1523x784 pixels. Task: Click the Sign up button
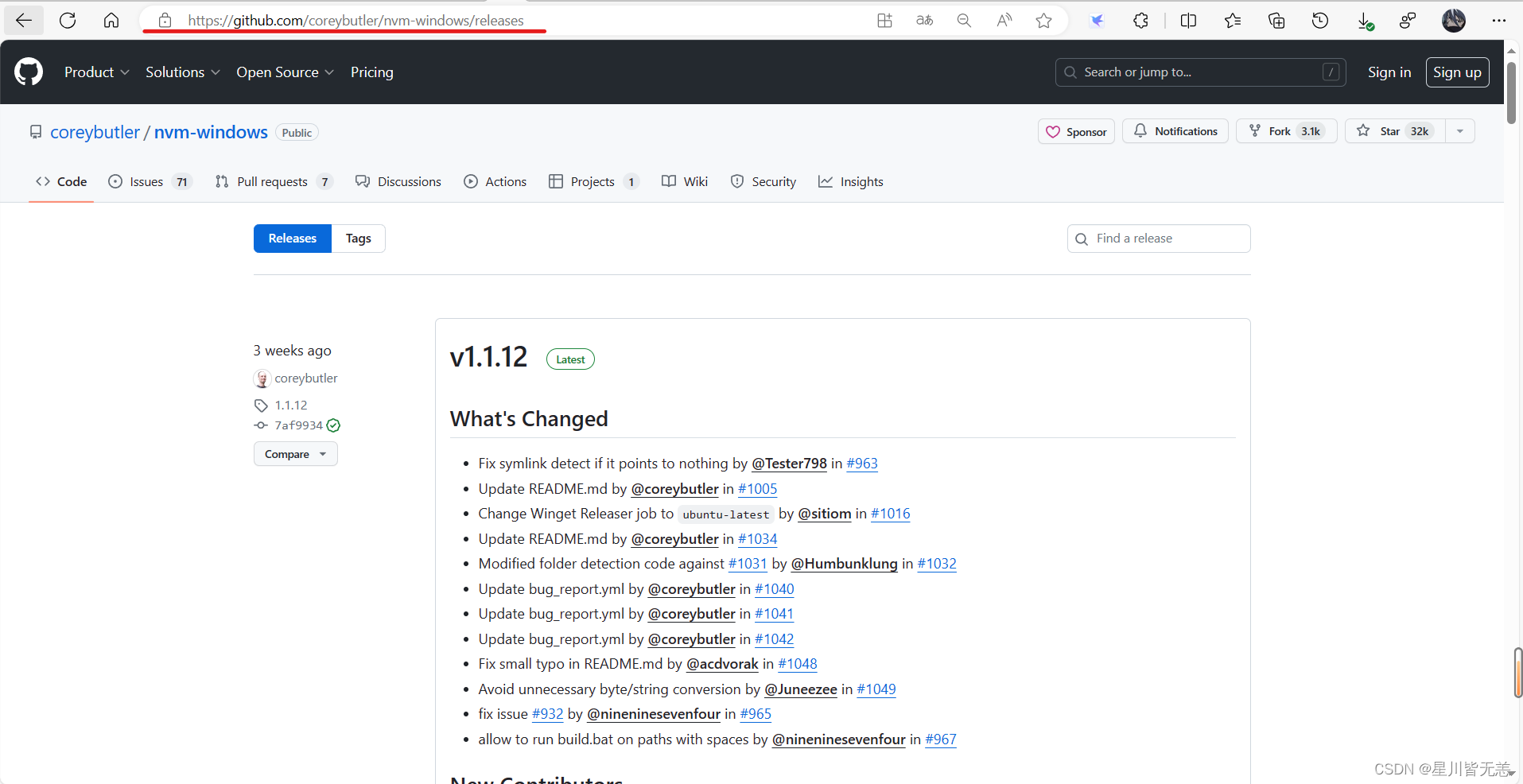[1457, 72]
